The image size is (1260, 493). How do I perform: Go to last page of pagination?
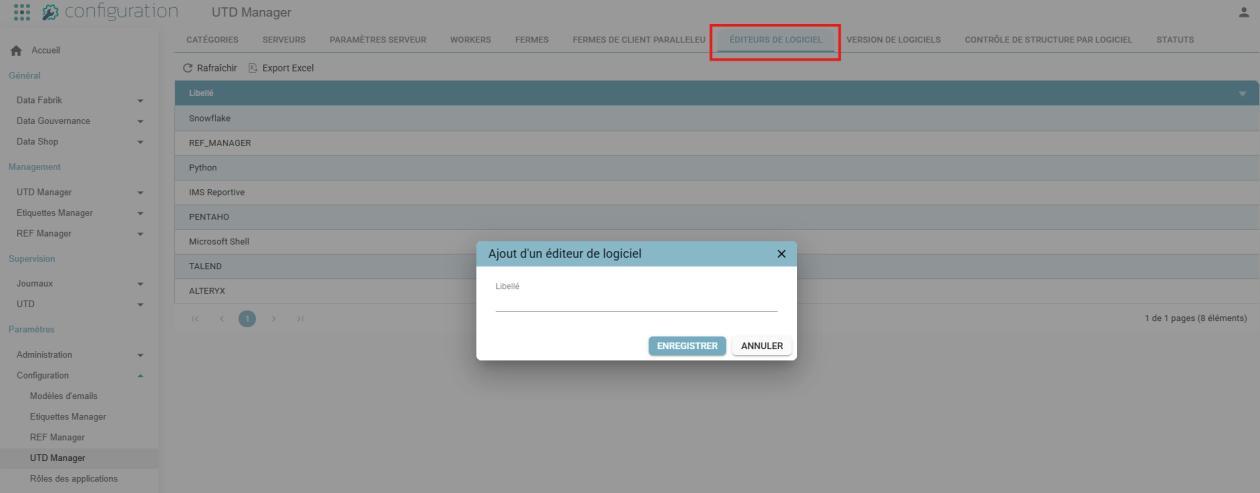tap(299, 318)
